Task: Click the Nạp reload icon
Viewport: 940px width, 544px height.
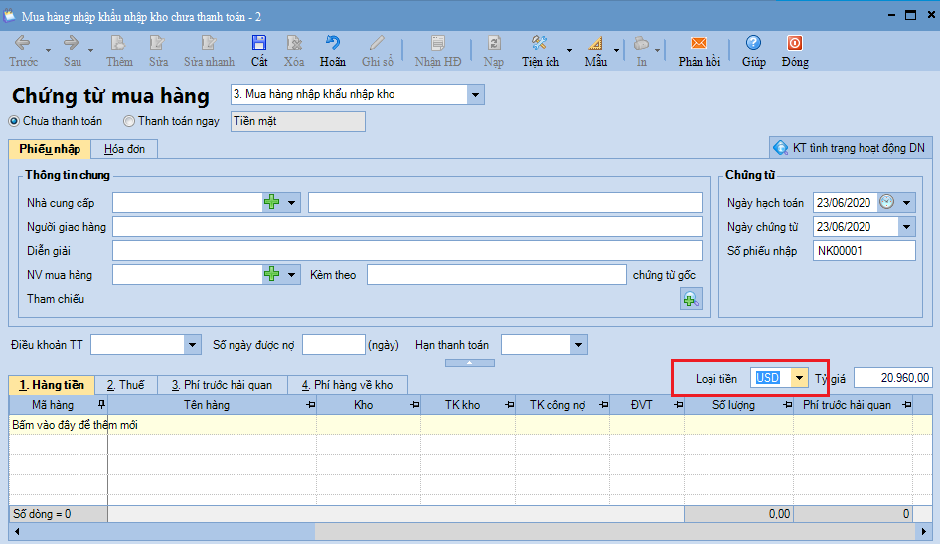Action: click(493, 50)
